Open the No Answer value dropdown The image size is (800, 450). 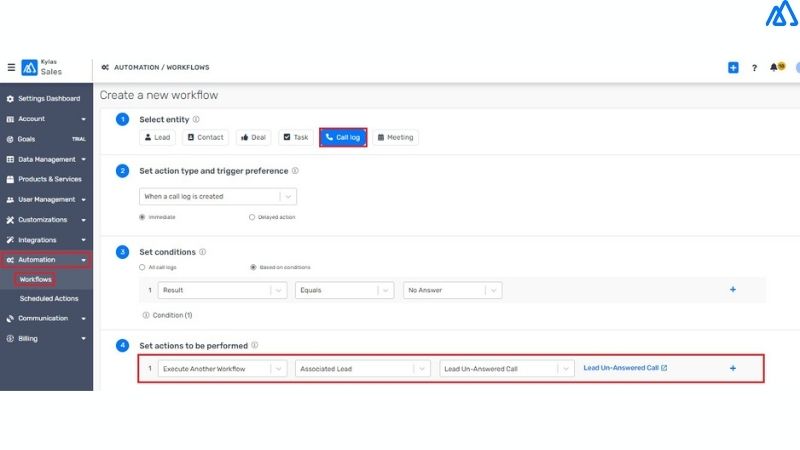[453, 290]
